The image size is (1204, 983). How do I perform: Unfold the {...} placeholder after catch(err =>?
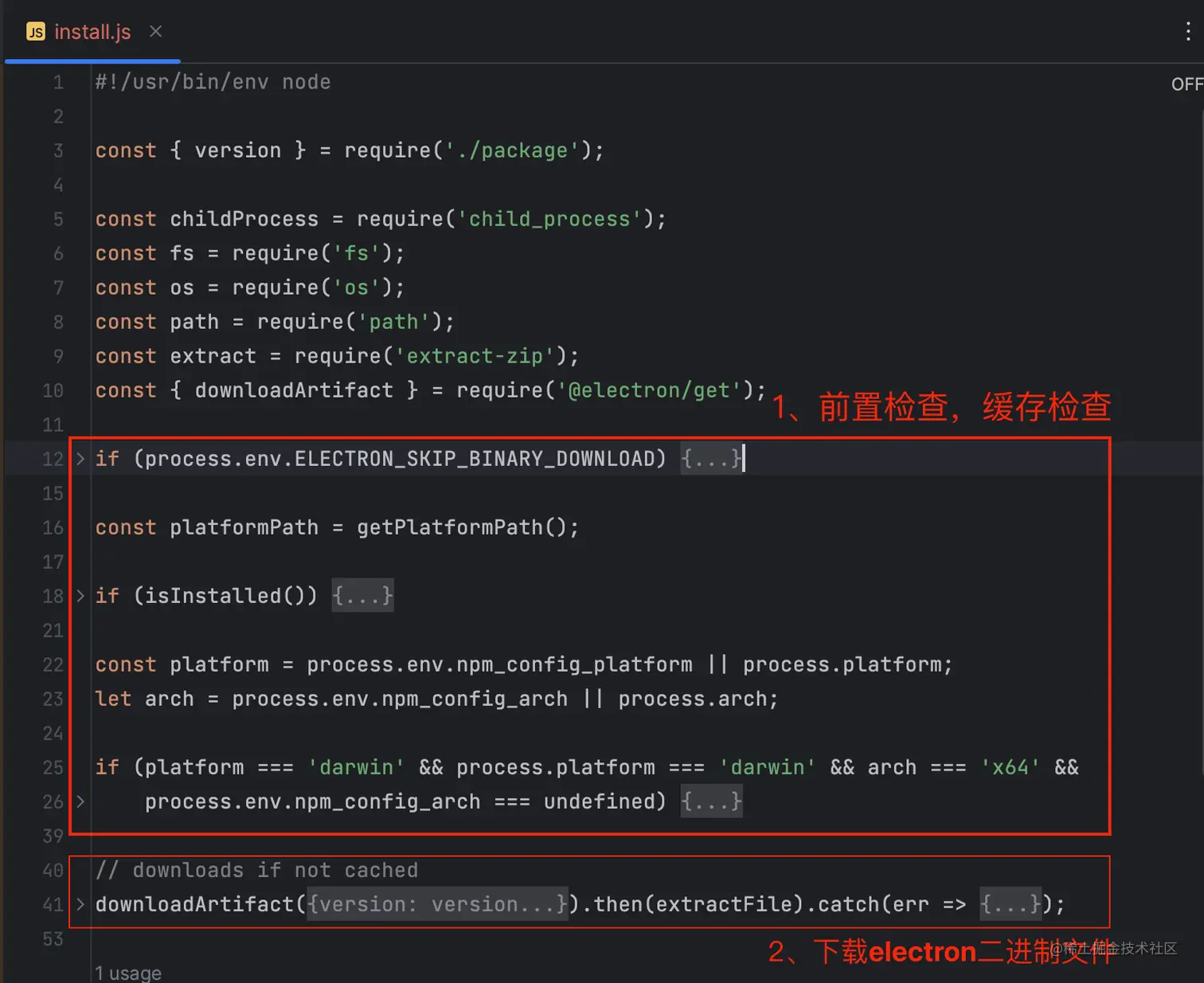pyautogui.click(x=1010, y=904)
